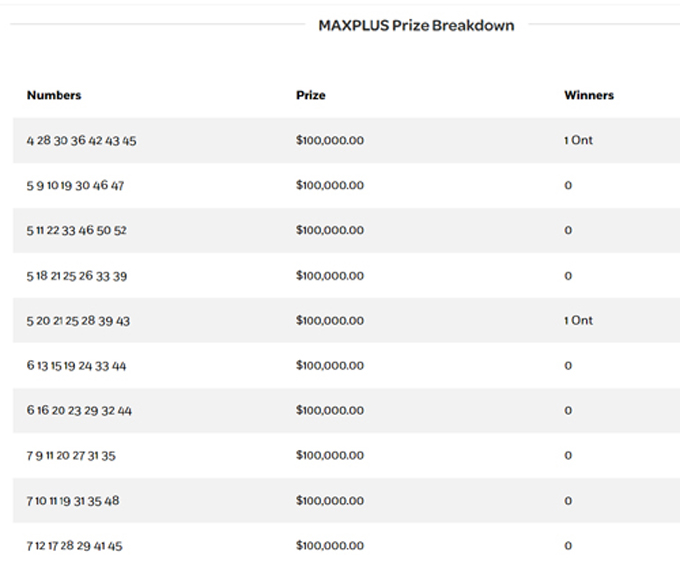Click the Prize column header
680x563 pixels.
[311, 95]
